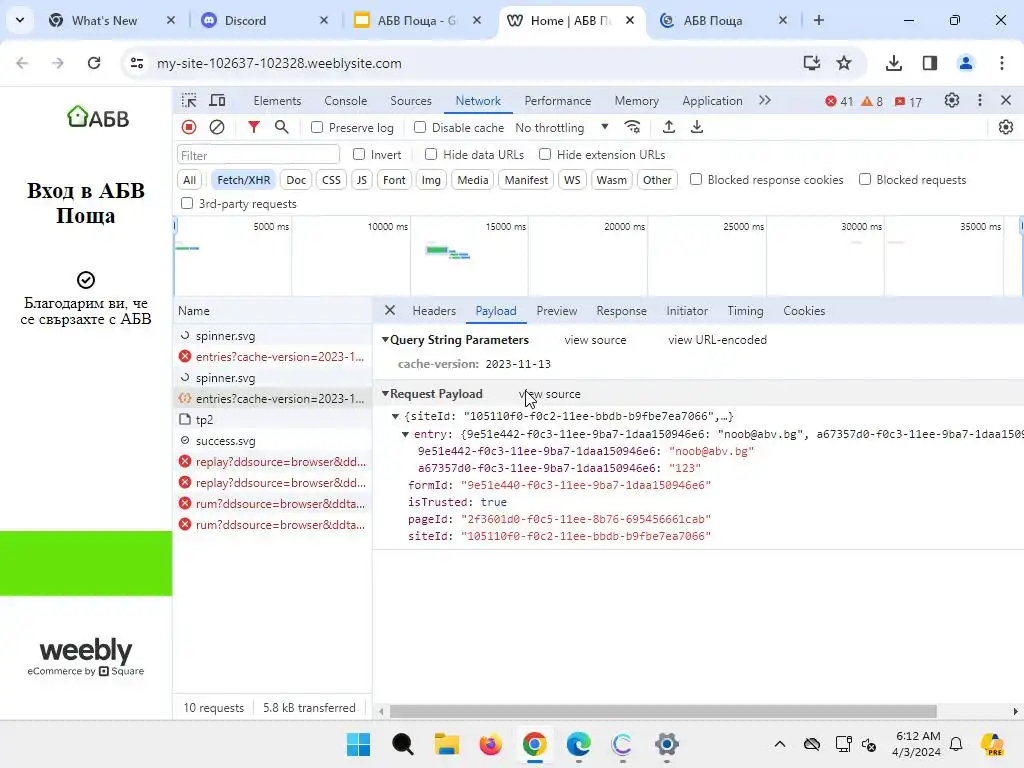Reload the current page

pos(94,63)
